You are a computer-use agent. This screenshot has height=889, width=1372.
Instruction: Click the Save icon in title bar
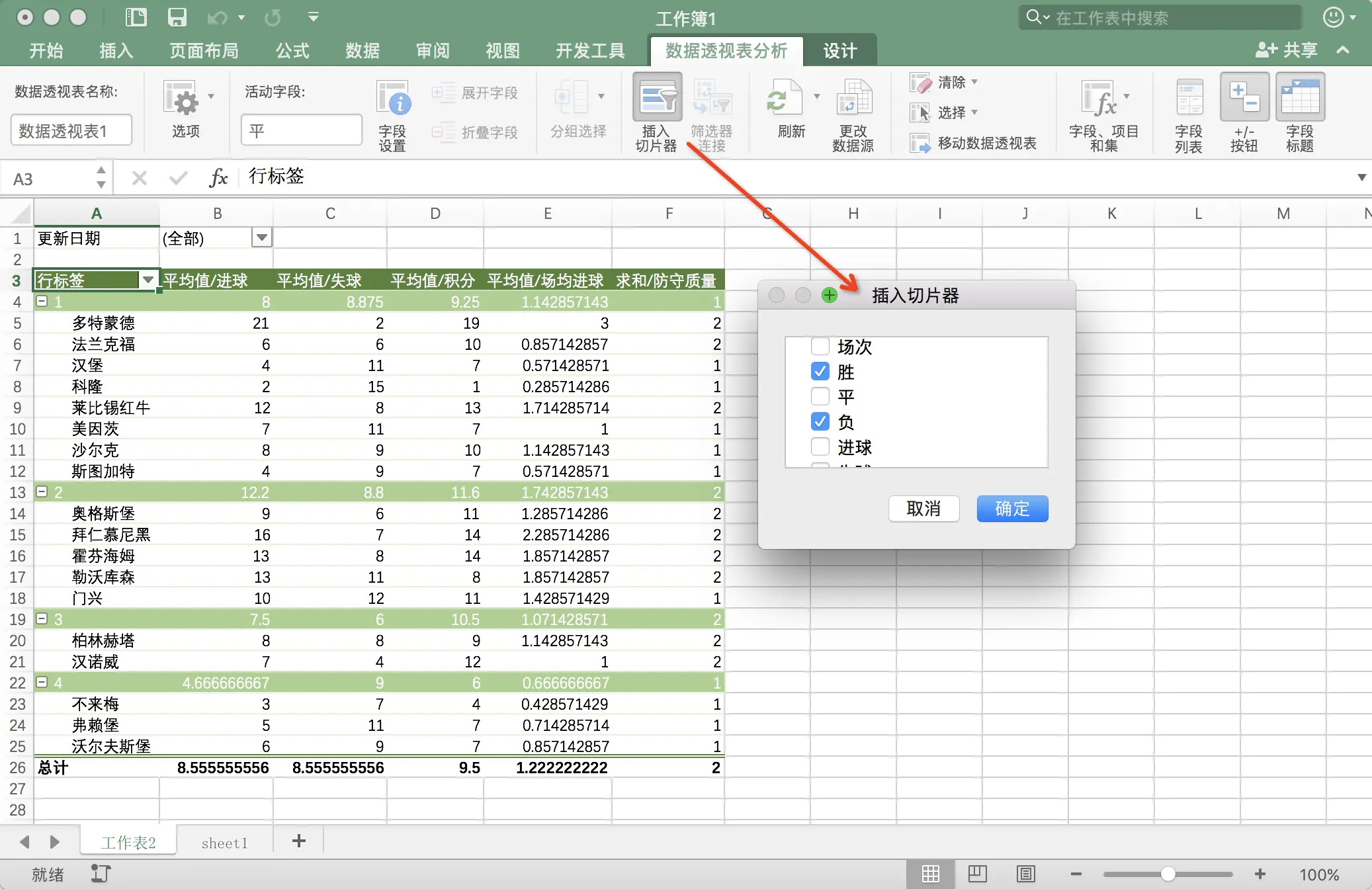177,17
